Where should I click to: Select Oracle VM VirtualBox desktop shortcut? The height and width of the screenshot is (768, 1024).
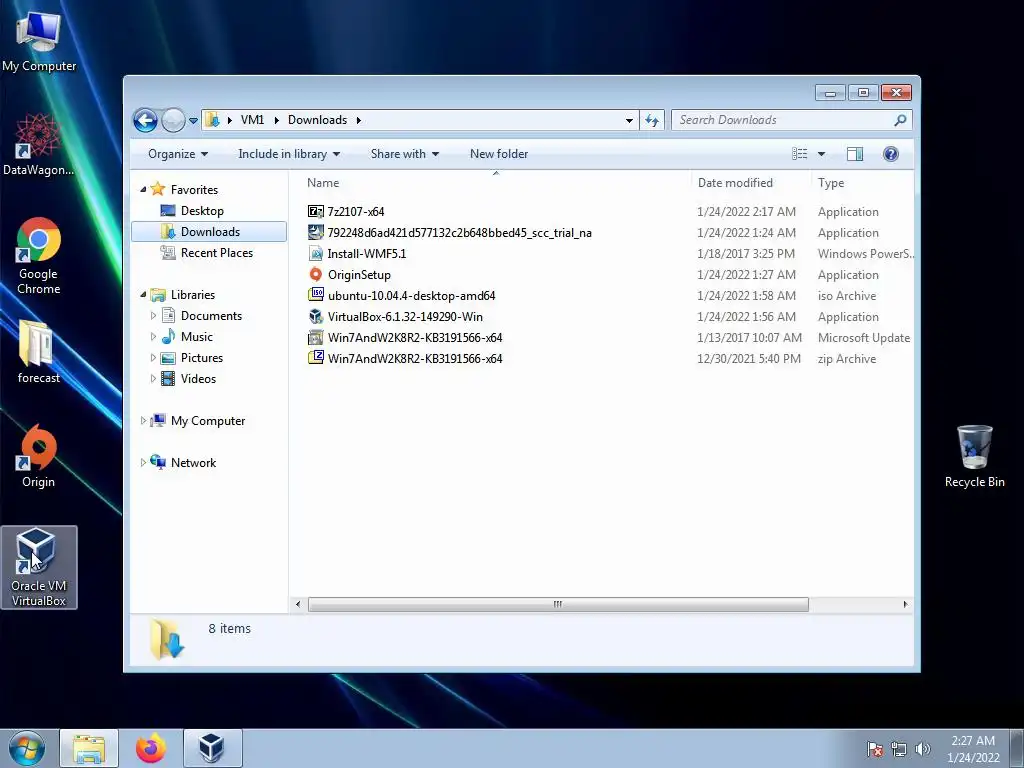tap(39, 567)
